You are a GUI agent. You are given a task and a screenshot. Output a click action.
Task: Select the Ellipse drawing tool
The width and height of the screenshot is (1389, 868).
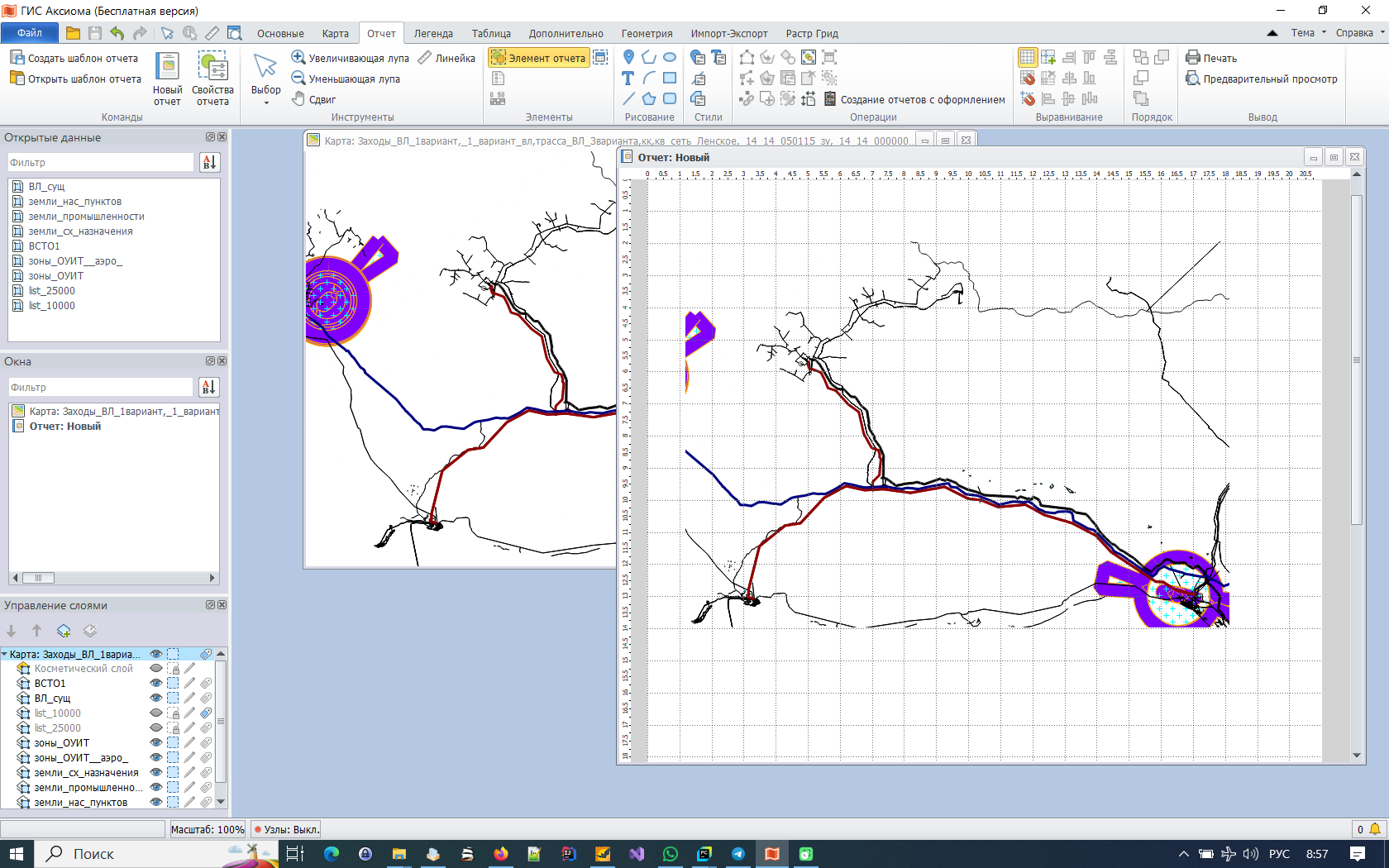click(670, 57)
